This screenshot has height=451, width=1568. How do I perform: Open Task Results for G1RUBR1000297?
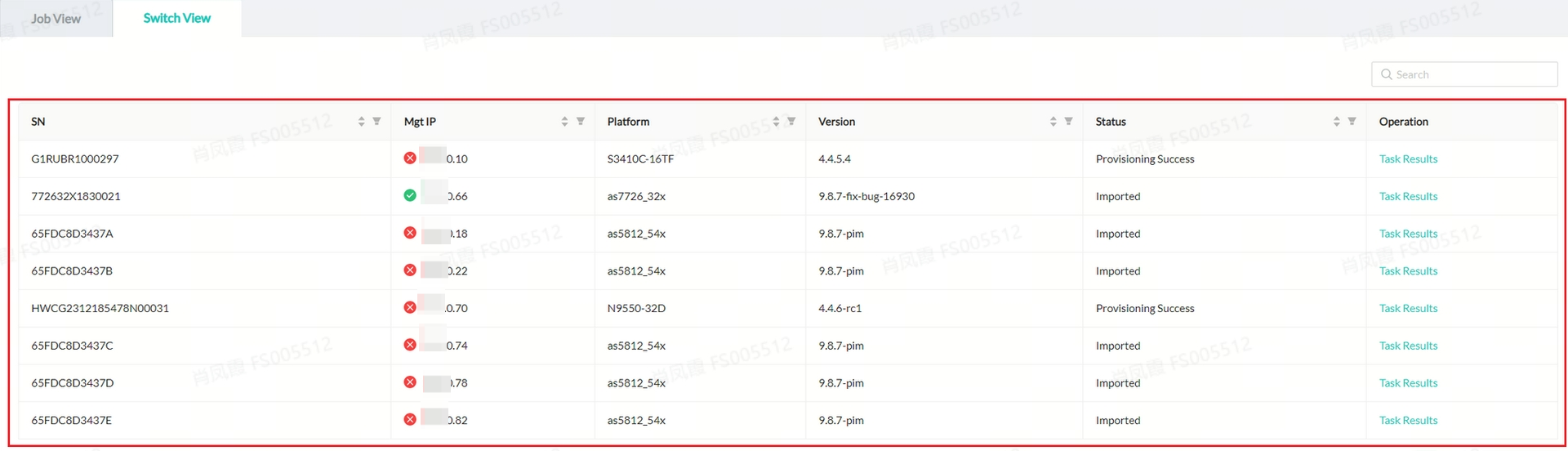point(1408,159)
